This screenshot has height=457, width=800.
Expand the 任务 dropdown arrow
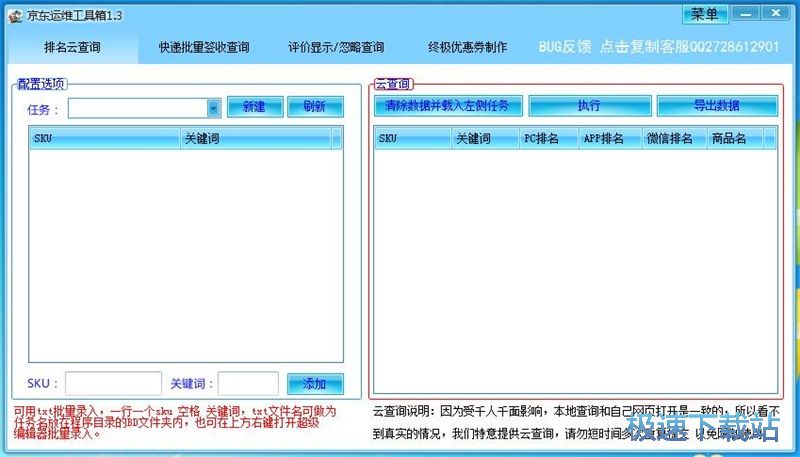coord(214,108)
